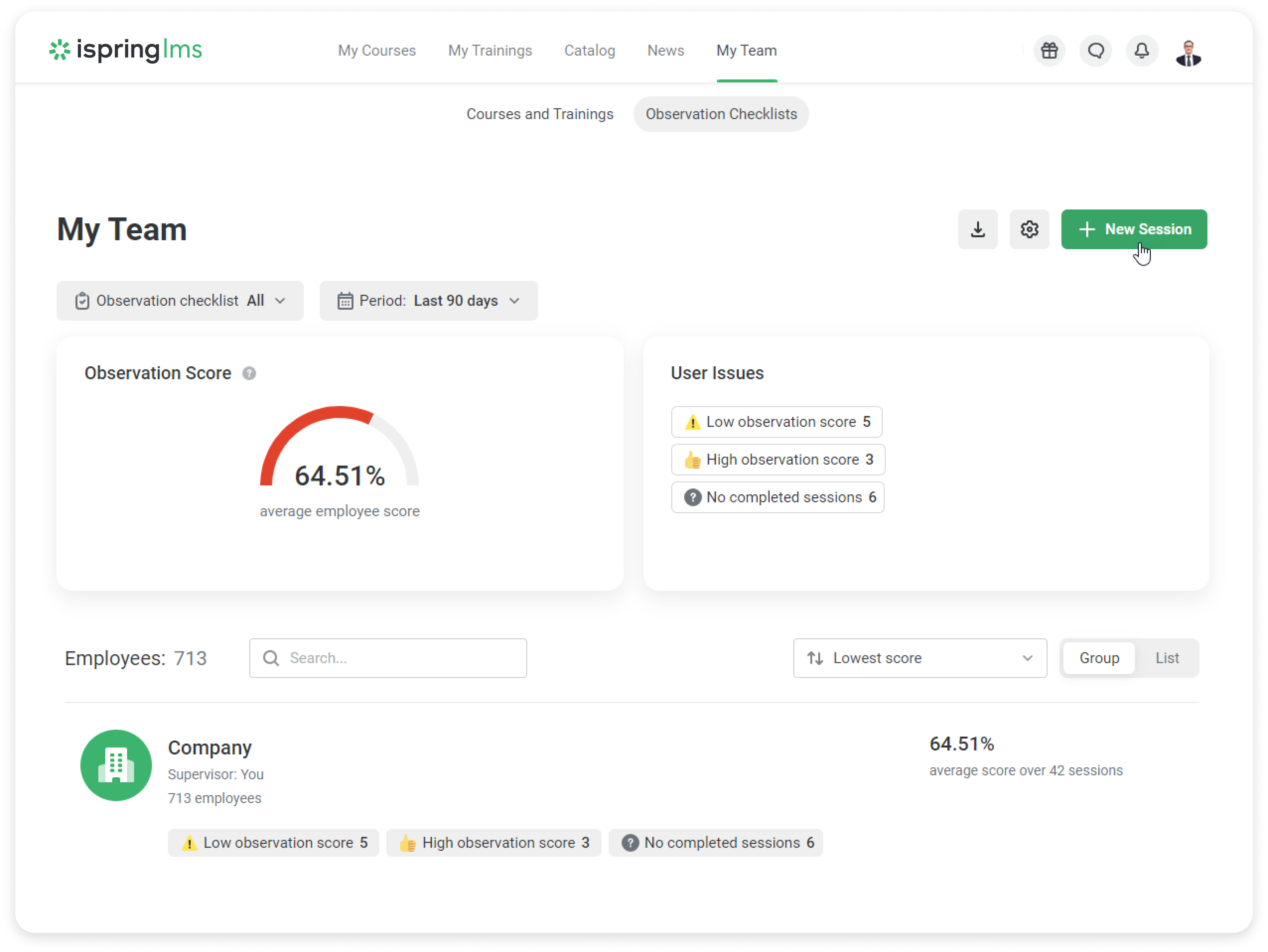
Task: Open the chat messages icon
Action: tap(1095, 50)
